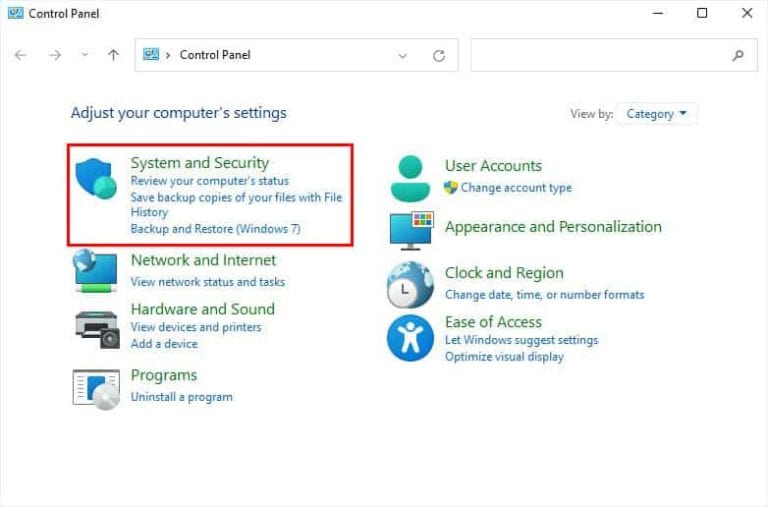
Task: Open Clock and Region clock icon
Action: click(410, 285)
